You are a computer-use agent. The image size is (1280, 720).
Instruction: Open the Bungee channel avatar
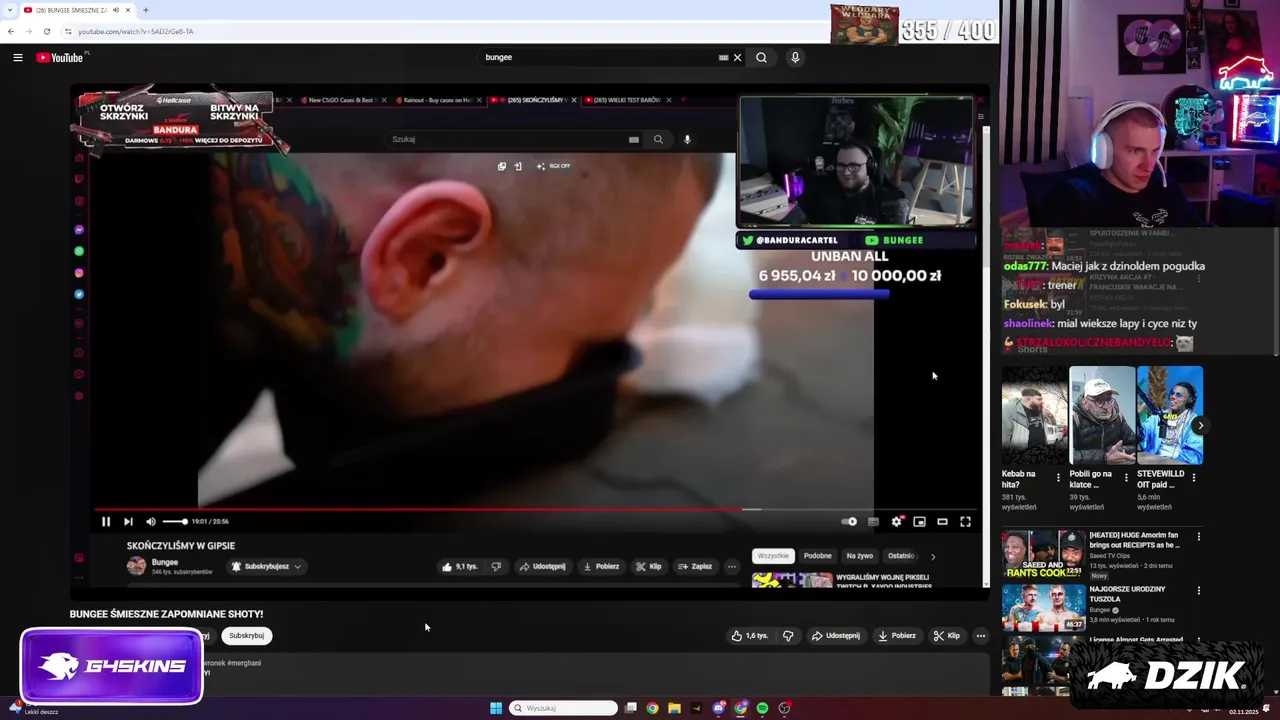[x=136, y=566]
